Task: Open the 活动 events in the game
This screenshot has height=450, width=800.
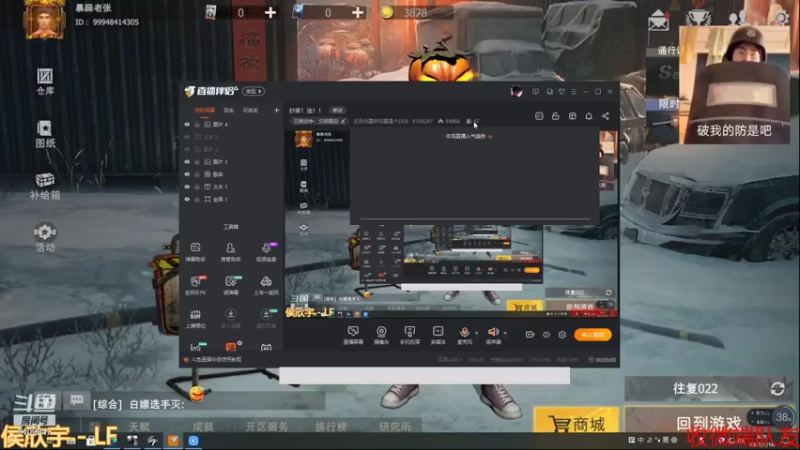Action: point(45,238)
